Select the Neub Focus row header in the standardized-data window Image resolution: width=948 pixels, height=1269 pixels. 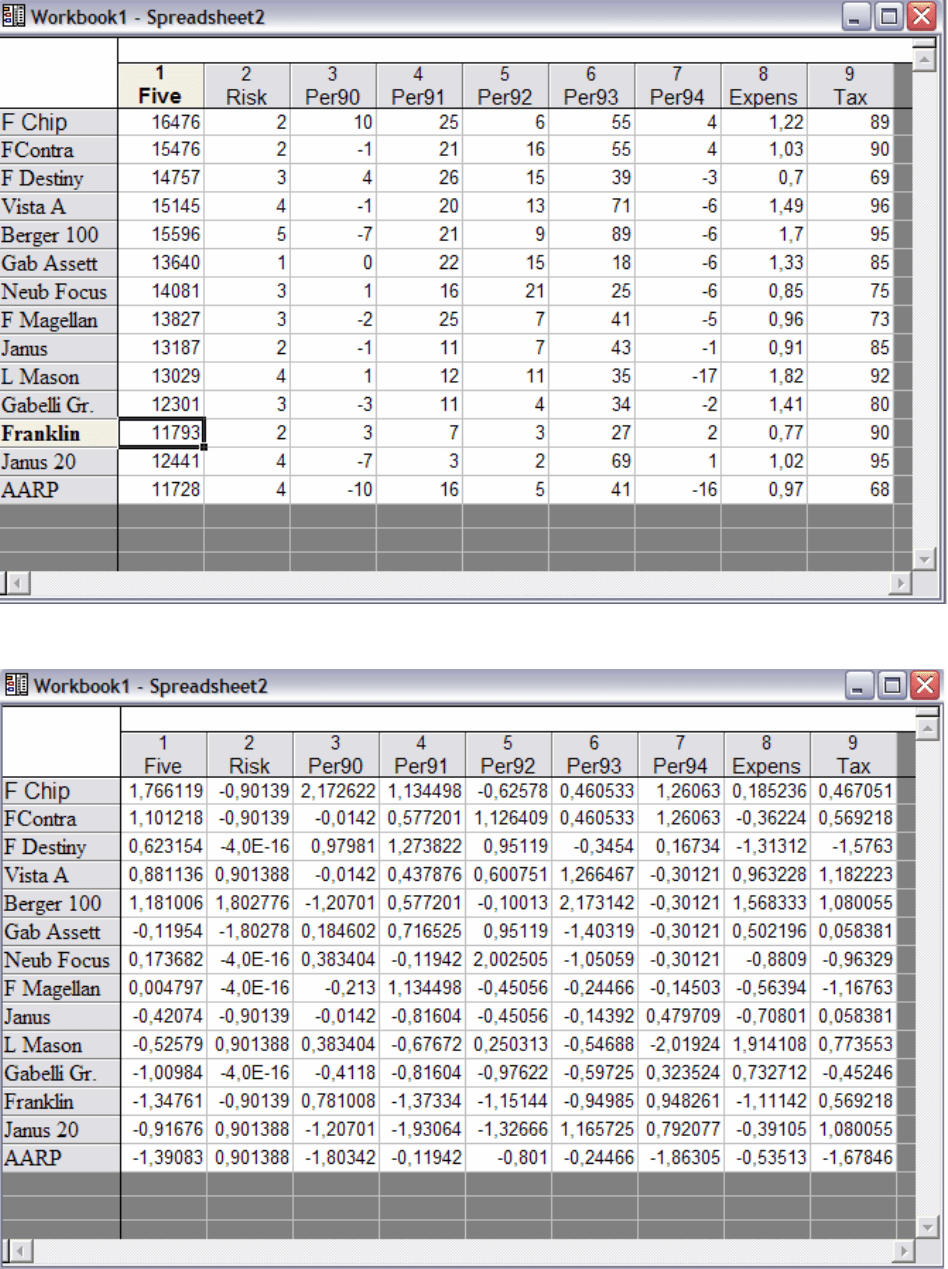click(x=61, y=959)
